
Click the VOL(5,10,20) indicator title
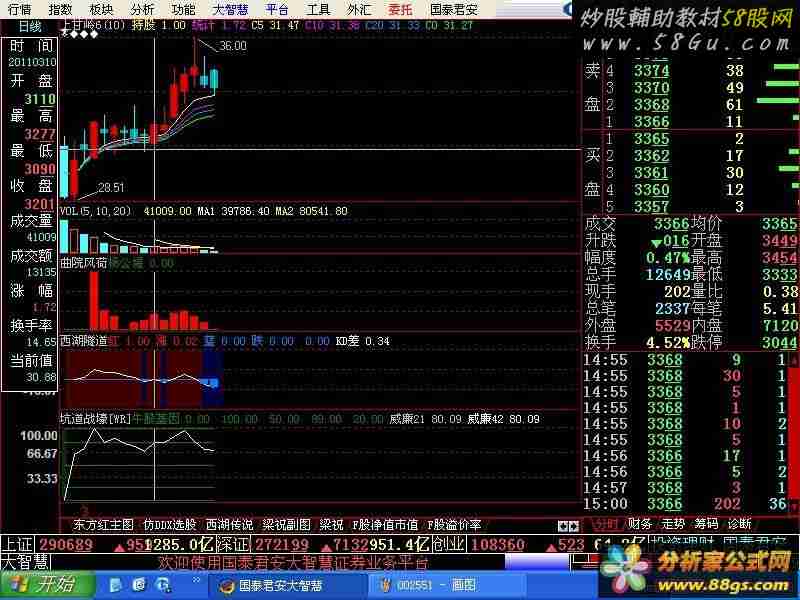(95, 211)
